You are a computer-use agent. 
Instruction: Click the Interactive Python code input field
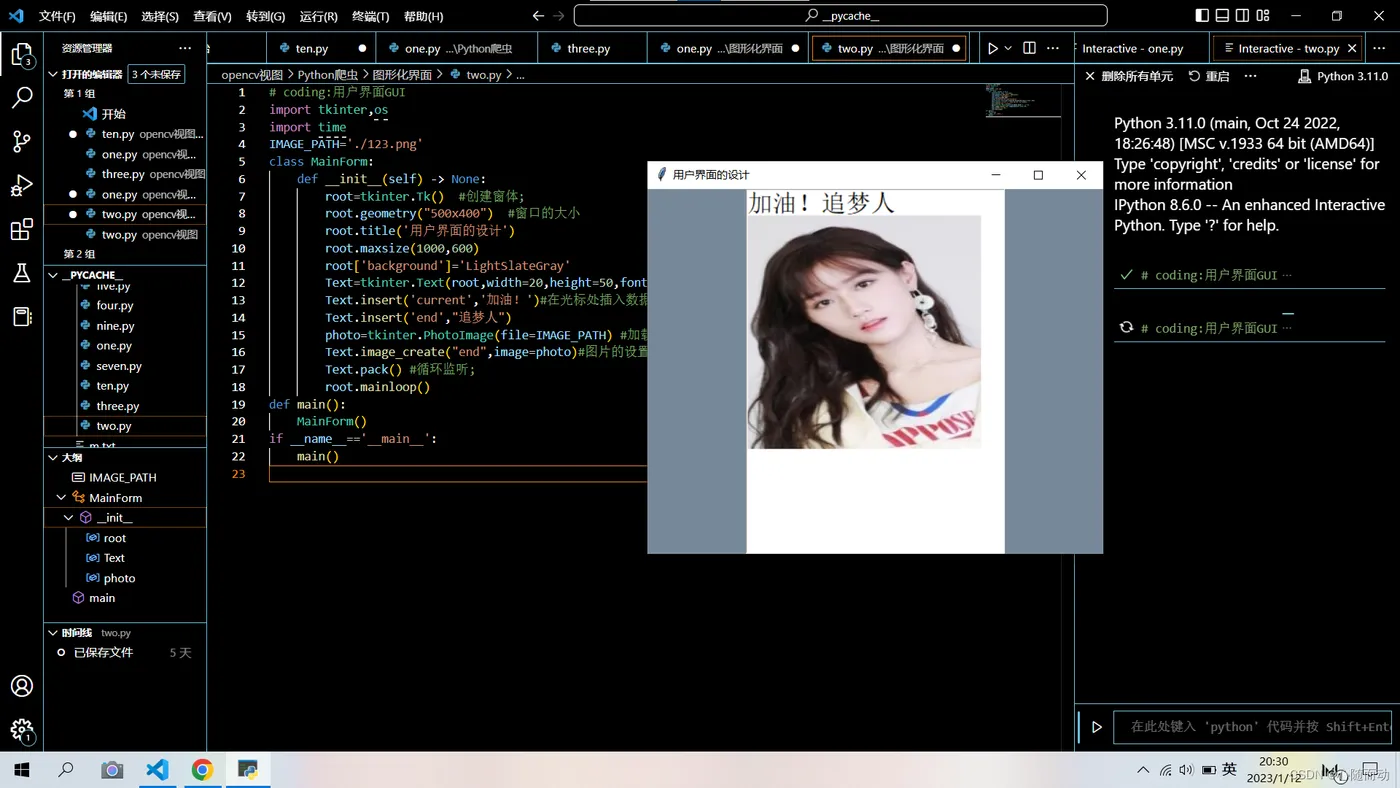pyautogui.click(x=1253, y=727)
